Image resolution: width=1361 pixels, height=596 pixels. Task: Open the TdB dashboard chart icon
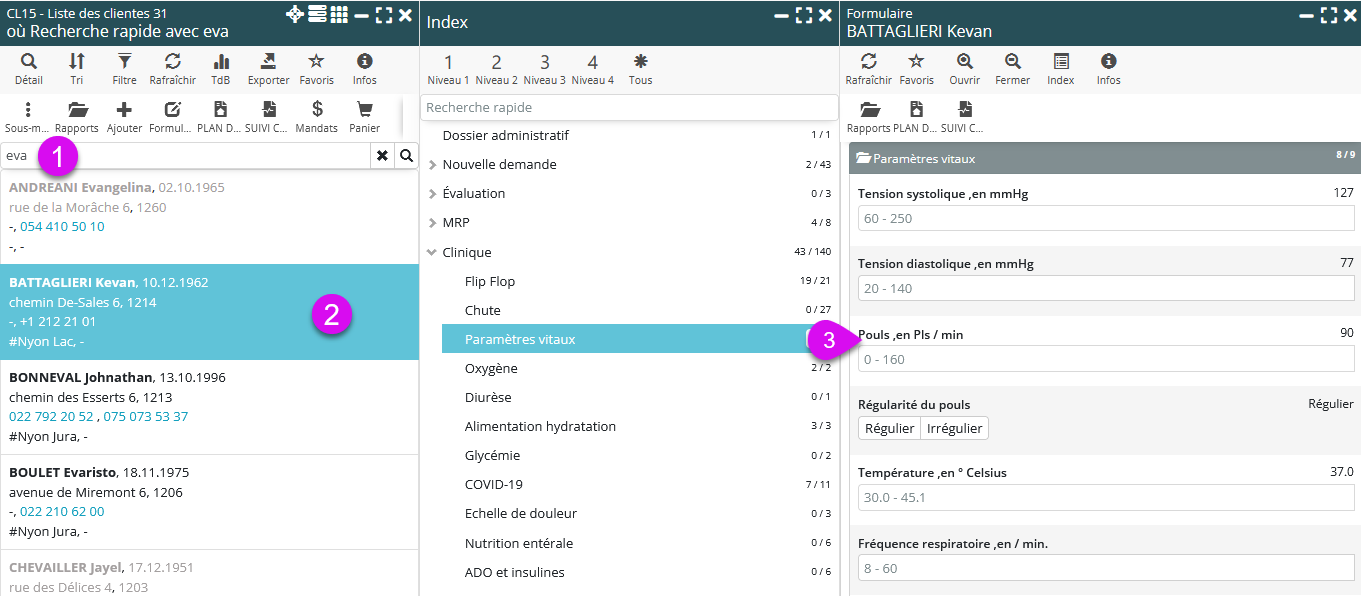(x=221, y=68)
